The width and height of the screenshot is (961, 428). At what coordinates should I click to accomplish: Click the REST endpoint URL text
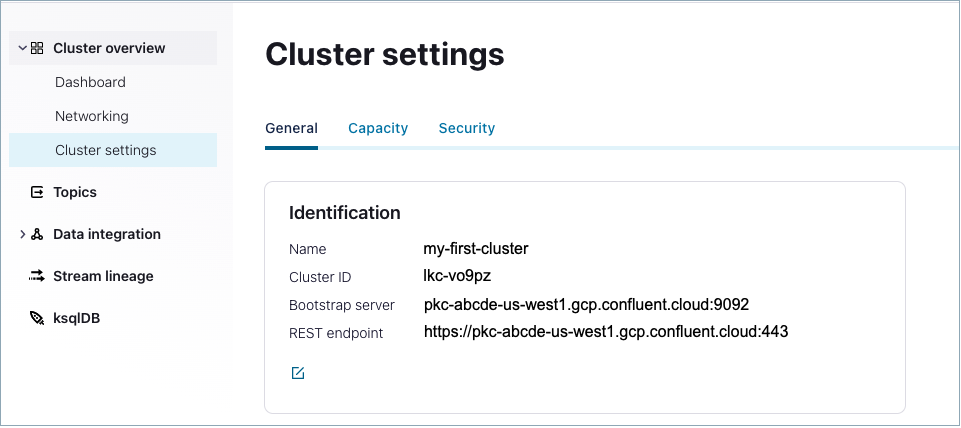pos(606,332)
